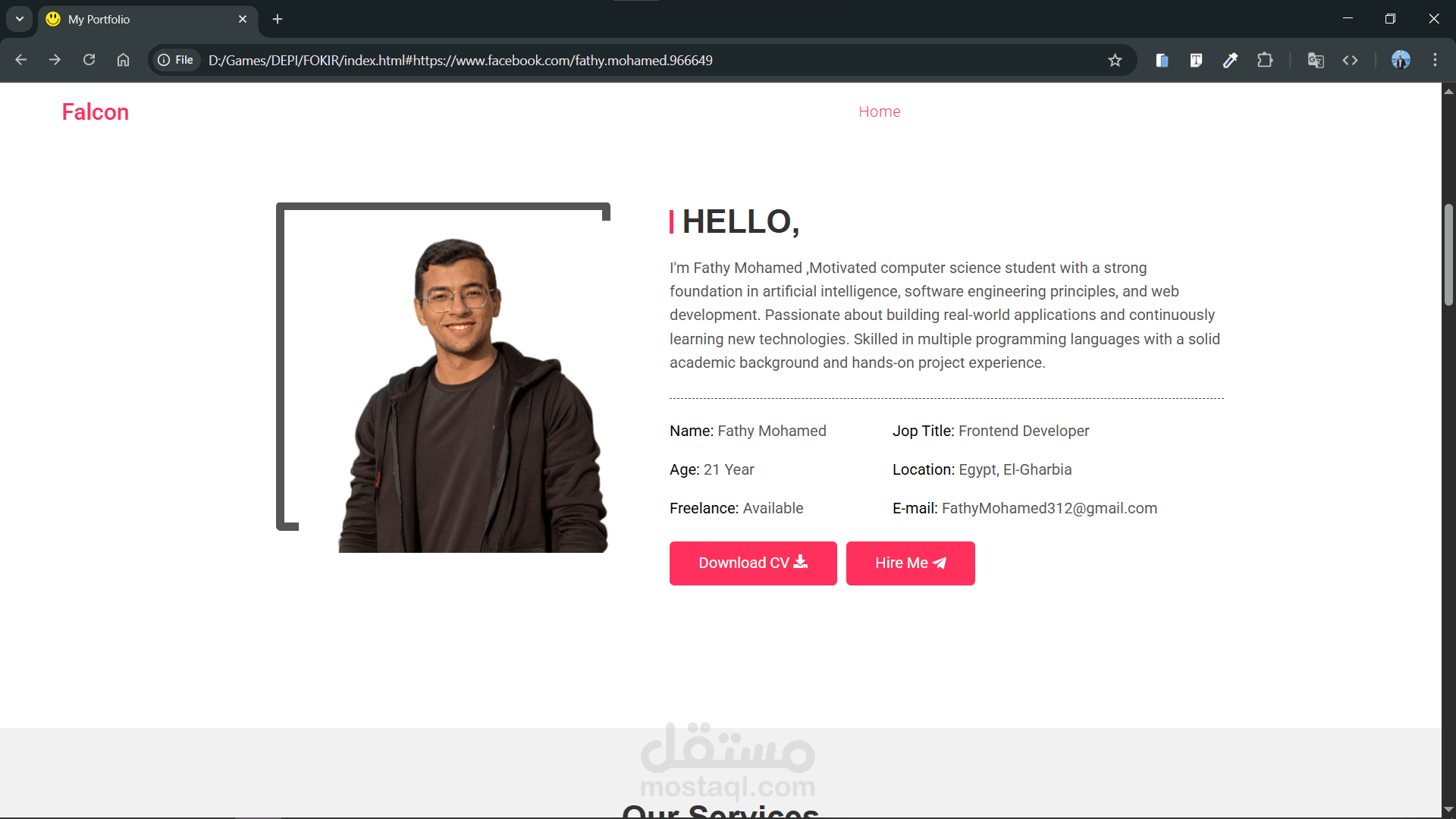The width and height of the screenshot is (1456, 819).
Task: Open the Google Translate extension icon
Action: 1316,60
